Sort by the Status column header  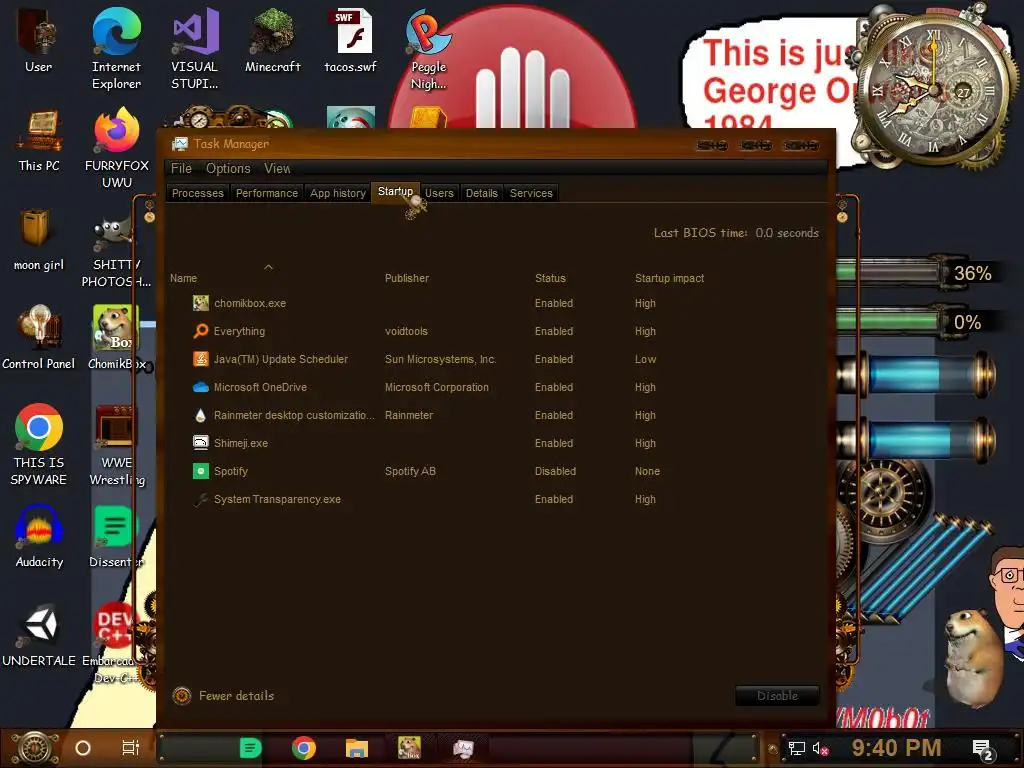pyautogui.click(x=551, y=278)
